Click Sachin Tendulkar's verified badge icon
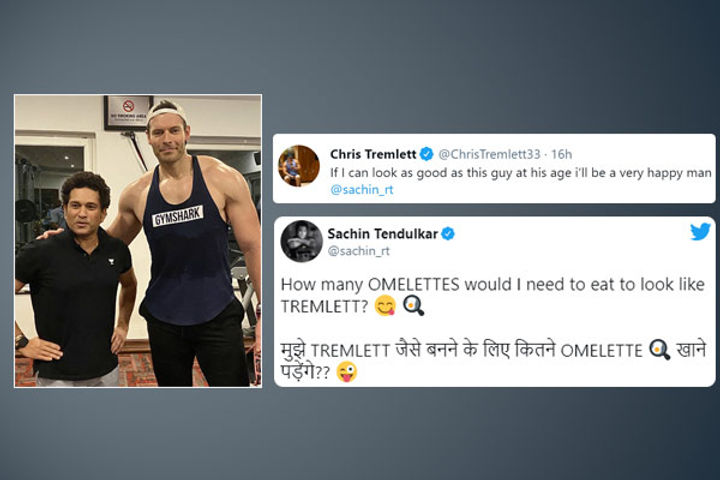 coord(448,234)
